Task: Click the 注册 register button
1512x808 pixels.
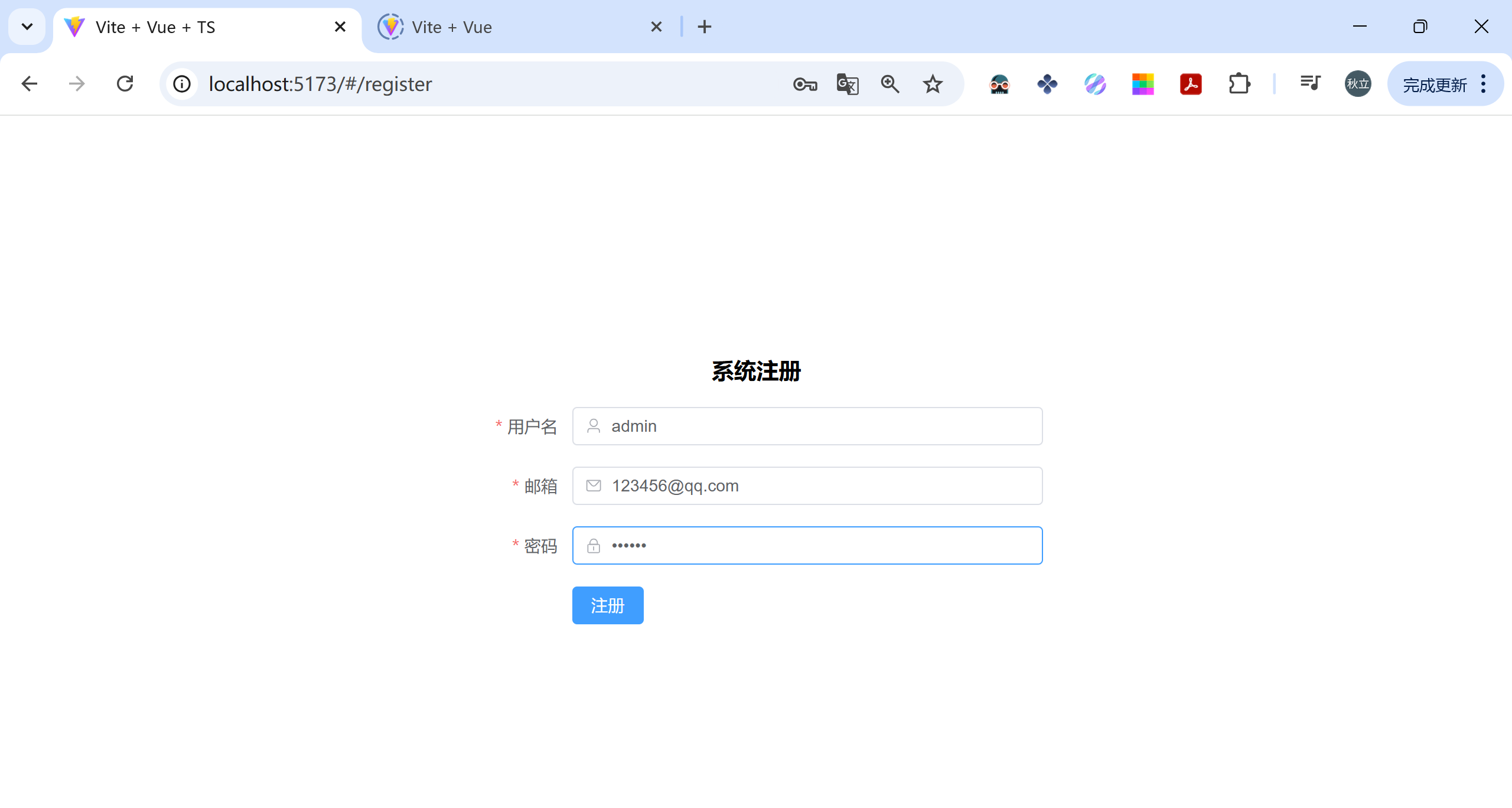Action: (607, 605)
